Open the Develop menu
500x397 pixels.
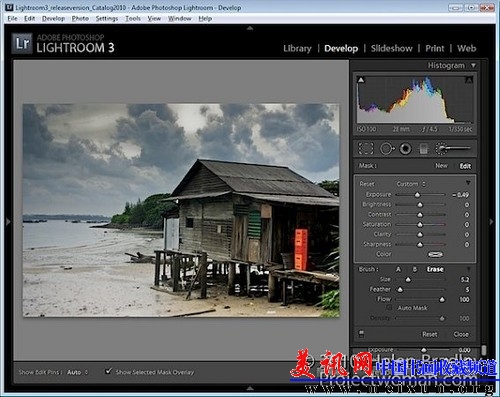(x=53, y=19)
